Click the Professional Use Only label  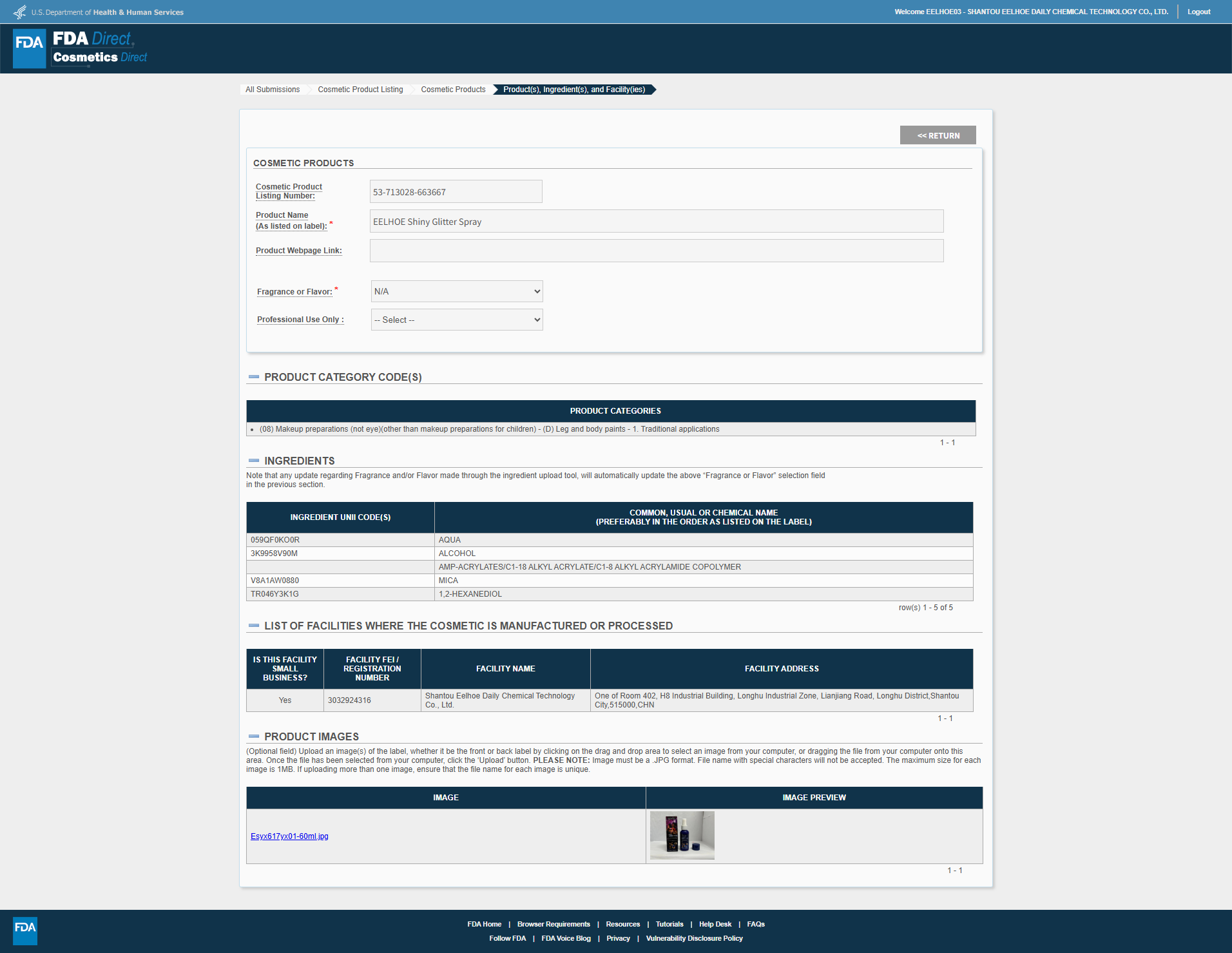[x=300, y=320]
